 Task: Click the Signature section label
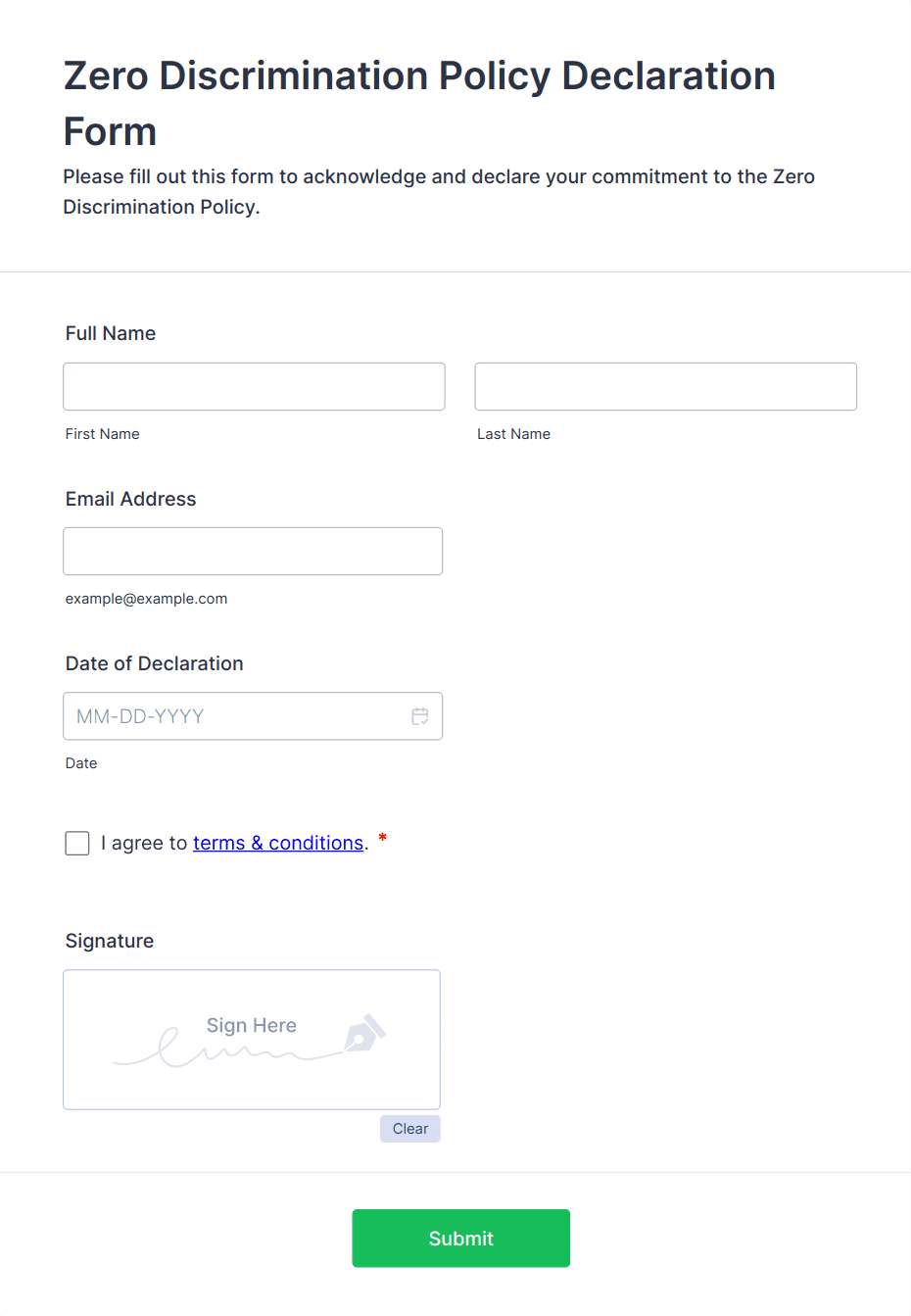coord(110,941)
